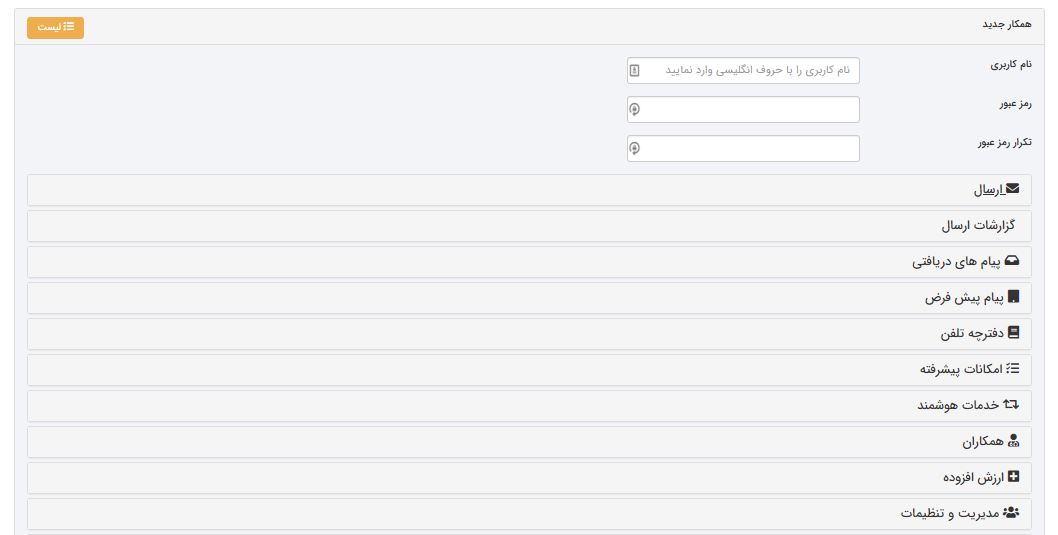Expand the ارسال permissions panel
The height and width of the screenshot is (535, 1058).
(x=529, y=190)
